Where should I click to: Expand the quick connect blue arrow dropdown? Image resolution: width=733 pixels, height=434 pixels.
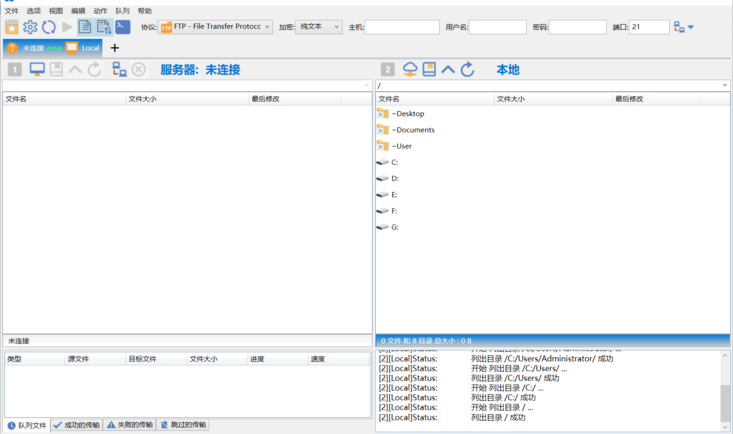tap(691, 27)
